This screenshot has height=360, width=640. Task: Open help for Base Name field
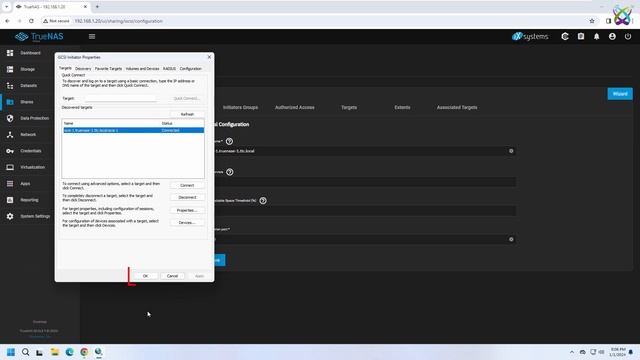tap(229, 141)
